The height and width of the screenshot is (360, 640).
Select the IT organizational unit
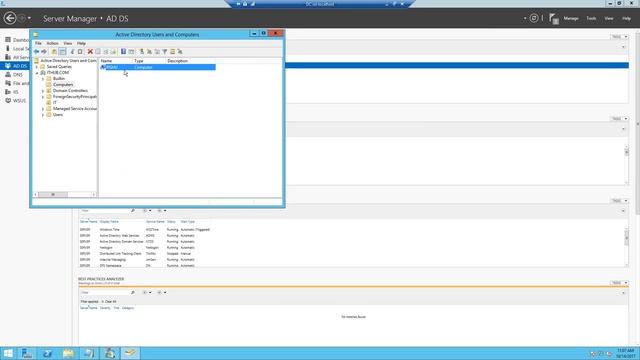(55, 103)
